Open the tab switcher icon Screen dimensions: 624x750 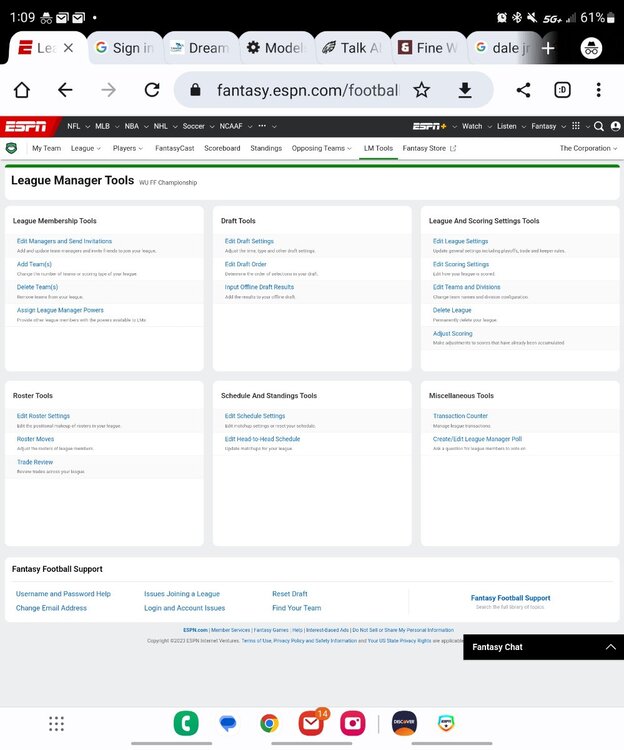pos(562,90)
